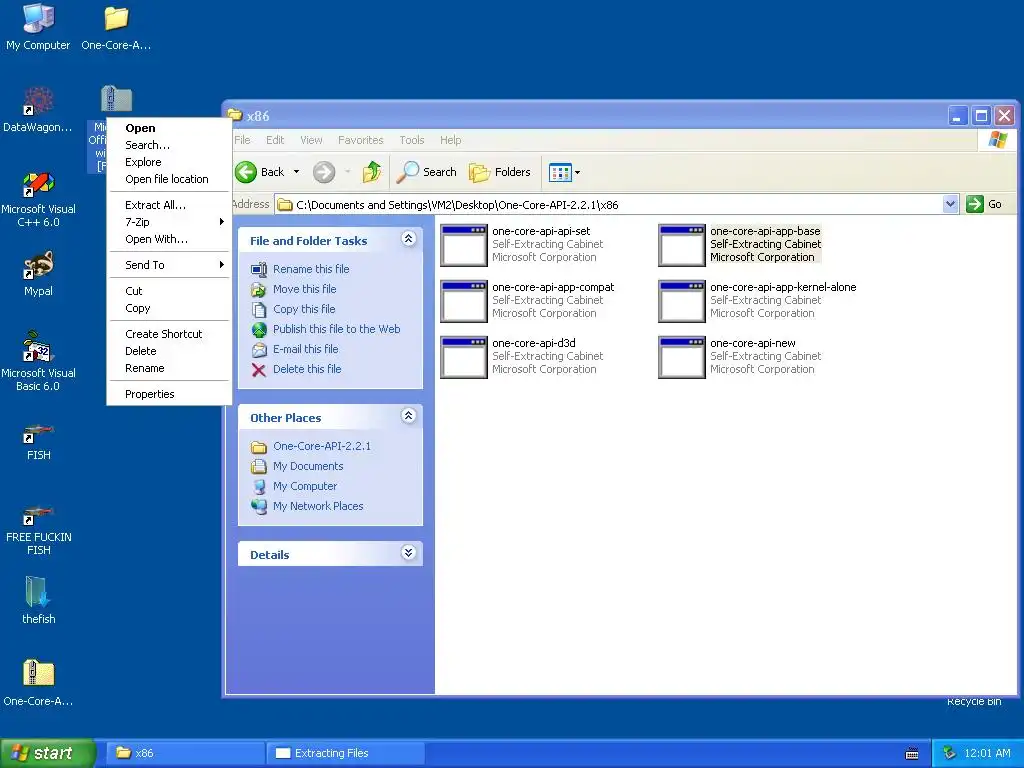1024x768 pixels.
Task: Click Rename this file link
Action: pyautogui.click(x=311, y=269)
